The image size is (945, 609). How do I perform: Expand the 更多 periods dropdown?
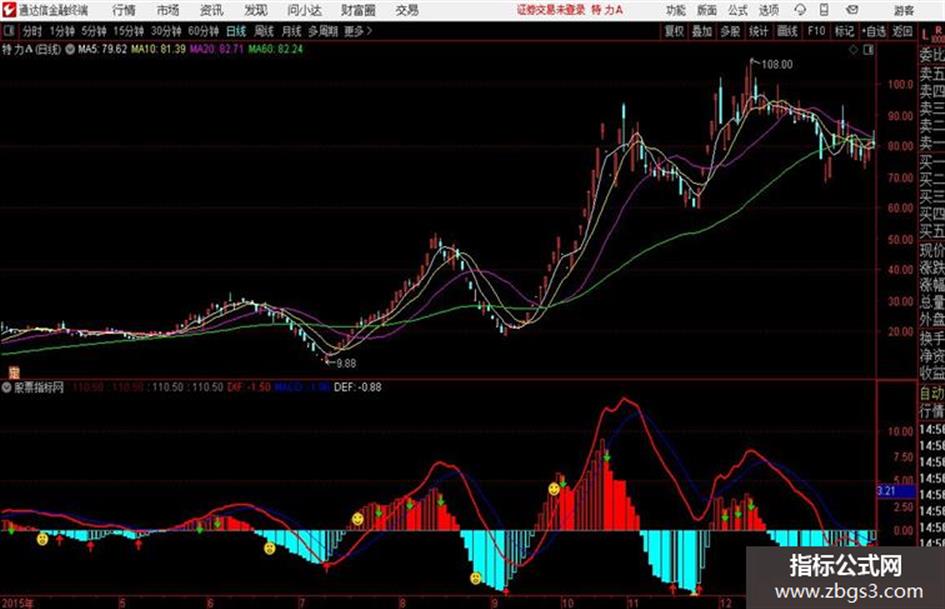point(359,31)
